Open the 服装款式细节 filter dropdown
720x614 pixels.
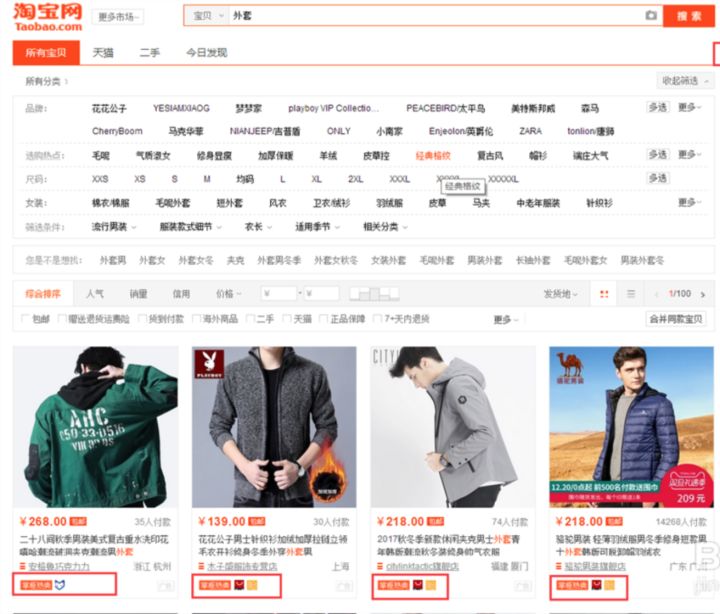pos(190,227)
